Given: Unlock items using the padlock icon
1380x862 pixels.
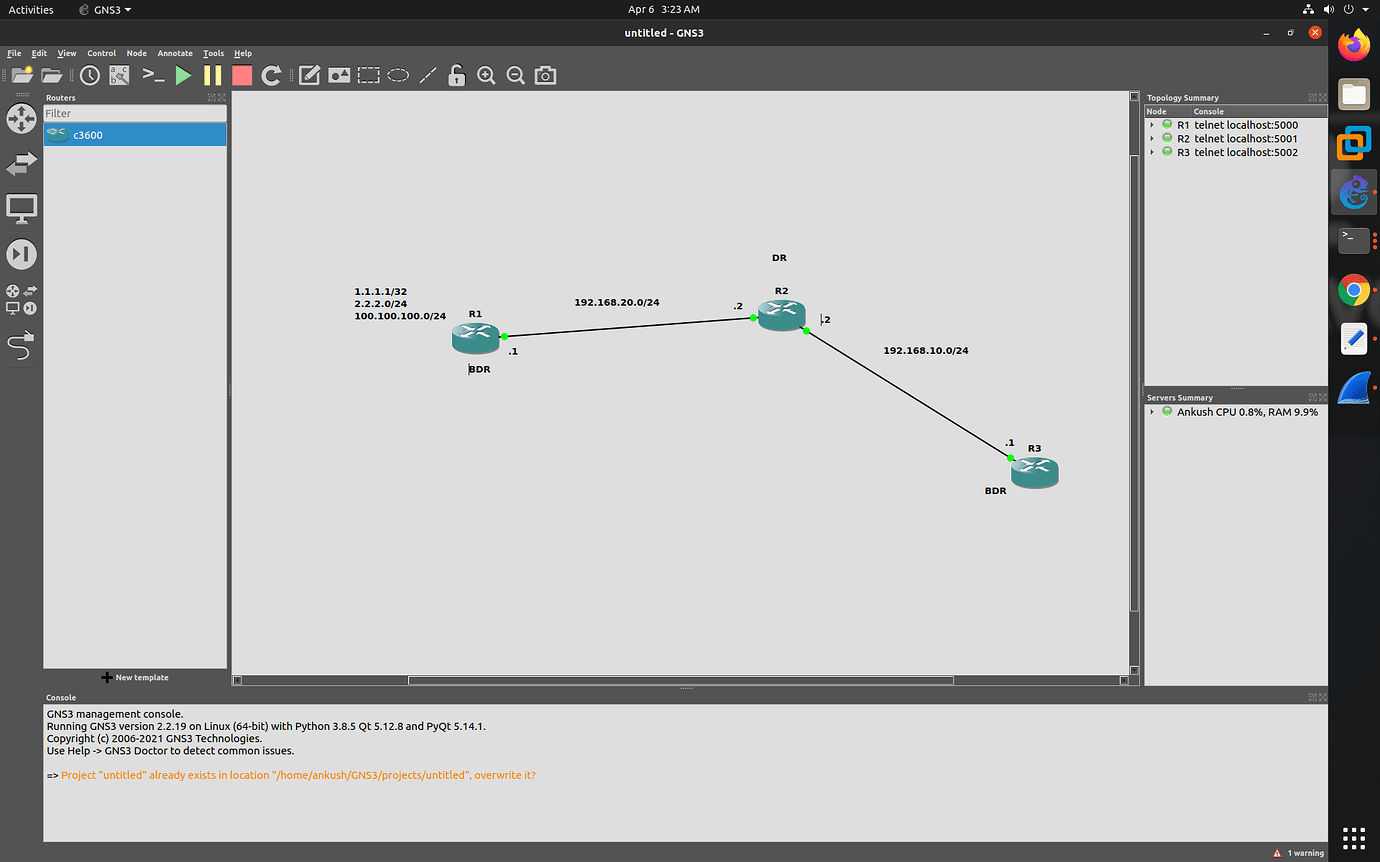Looking at the screenshot, I should [x=456, y=75].
